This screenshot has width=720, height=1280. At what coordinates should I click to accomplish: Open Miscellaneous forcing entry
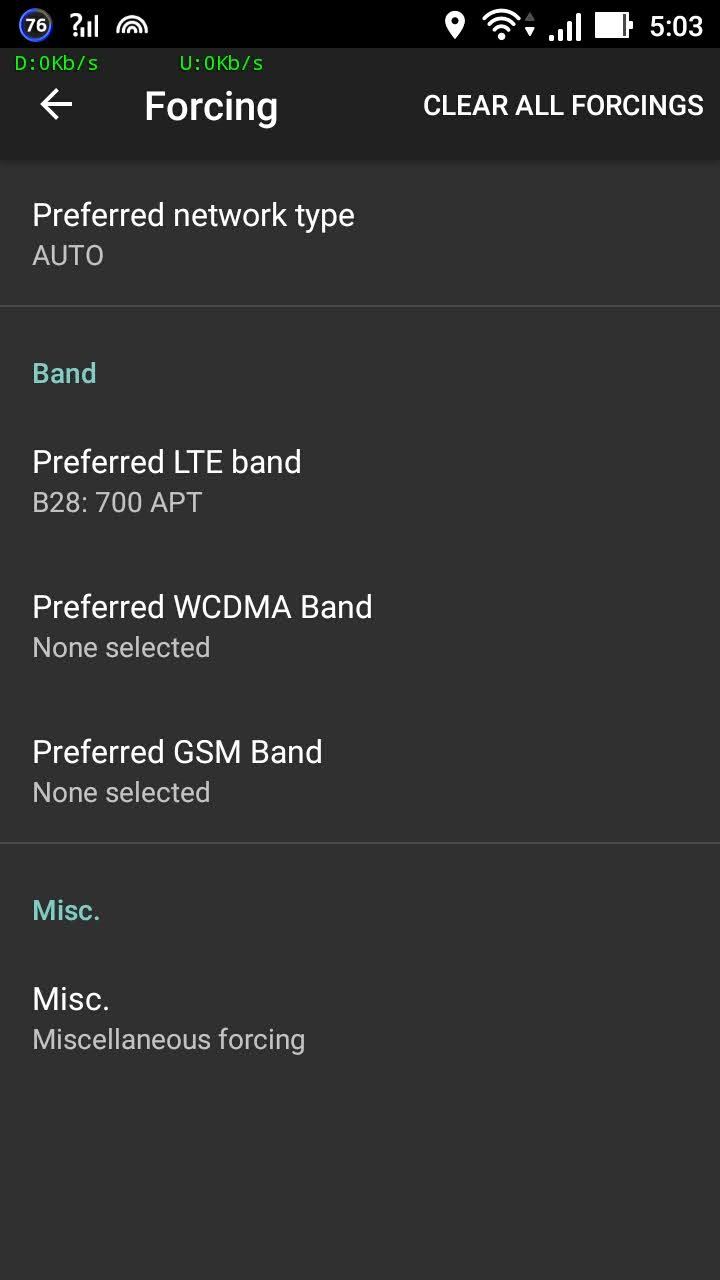coord(360,1018)
